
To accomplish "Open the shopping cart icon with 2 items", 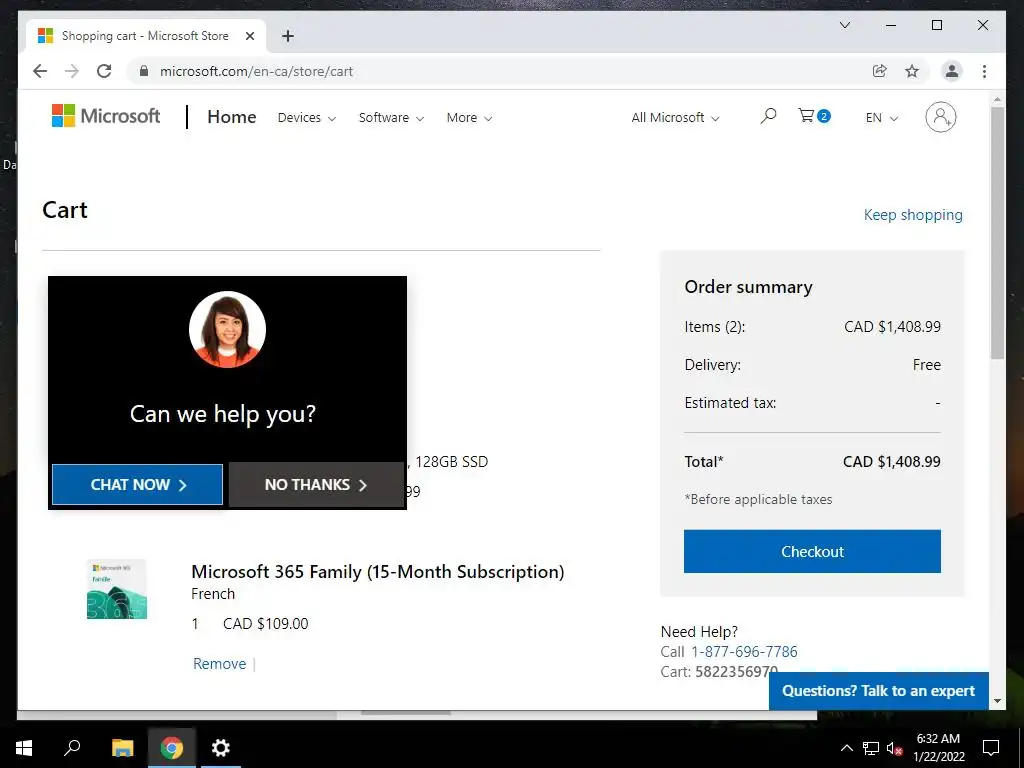I will pyautogui.click(x=814, y=116).
